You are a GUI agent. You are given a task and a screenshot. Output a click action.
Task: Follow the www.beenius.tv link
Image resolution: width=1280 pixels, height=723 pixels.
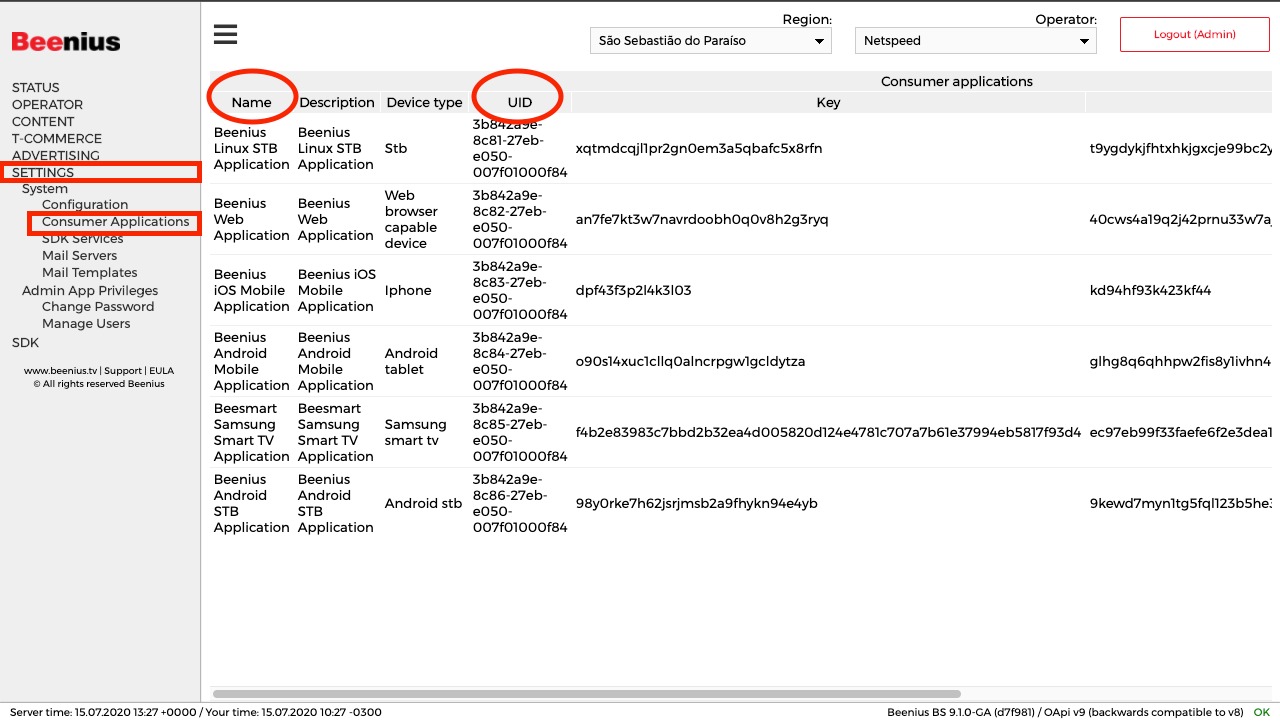pyautogui.click(x=60, y=371)
